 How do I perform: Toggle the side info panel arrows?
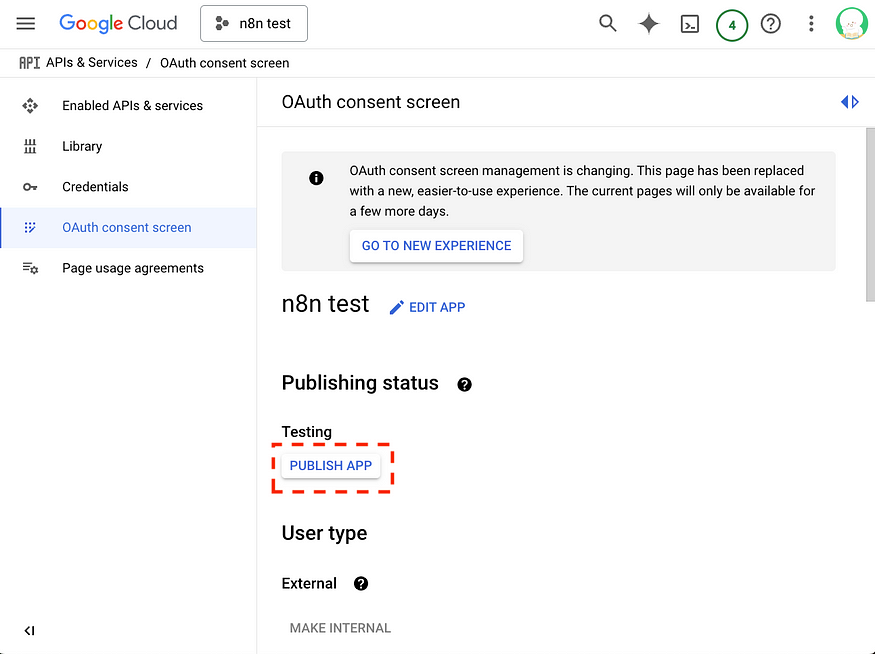tap(849, 102)
